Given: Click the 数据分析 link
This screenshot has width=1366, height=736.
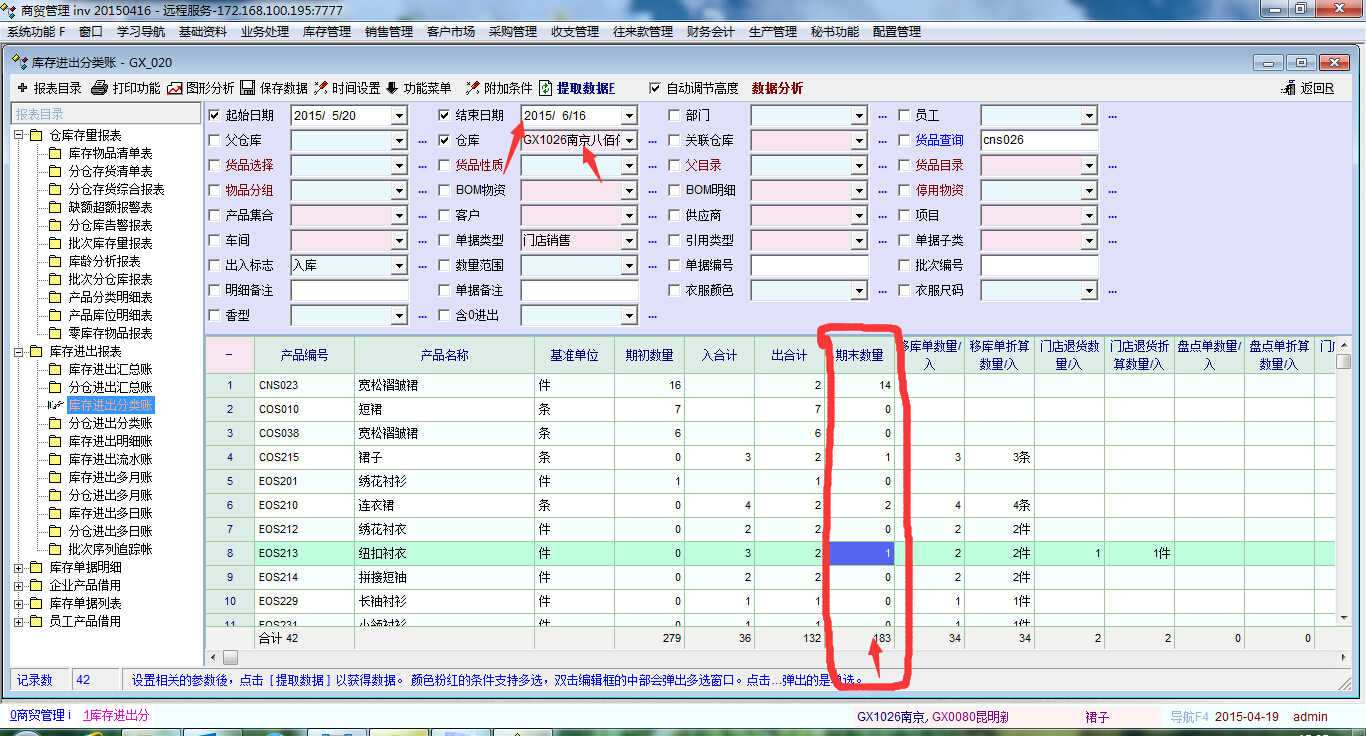Looking at the screenshot, I should point(777,88).
